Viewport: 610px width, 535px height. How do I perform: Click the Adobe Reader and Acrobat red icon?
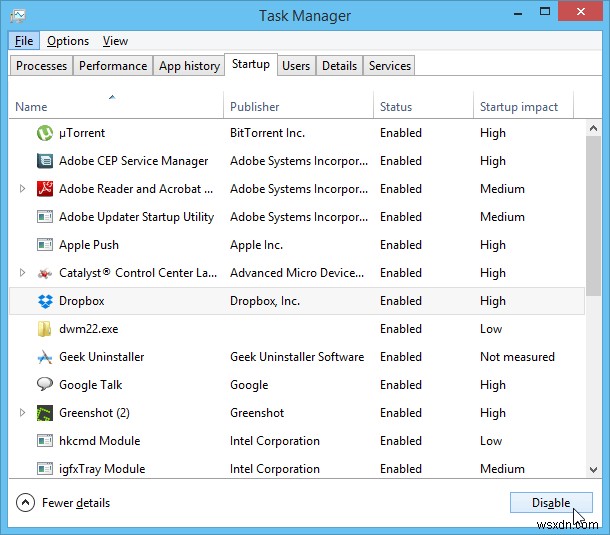[x=45, y=189]
